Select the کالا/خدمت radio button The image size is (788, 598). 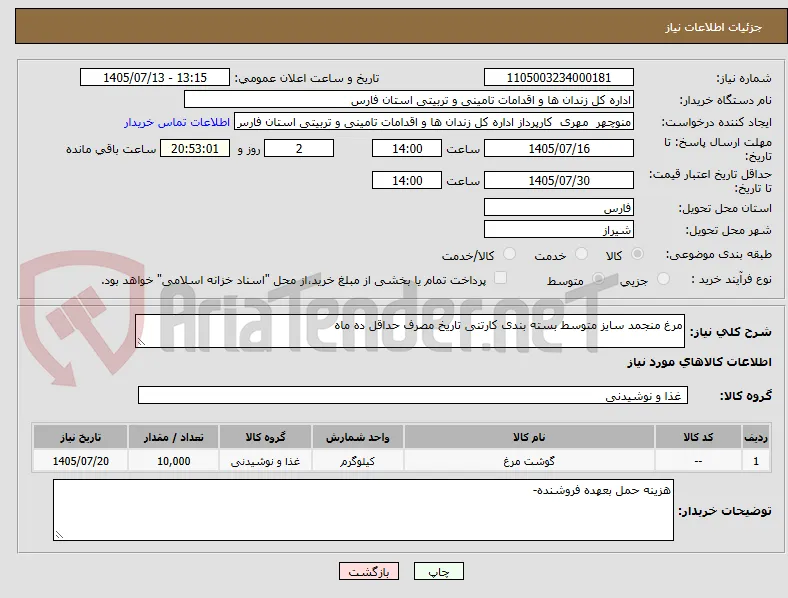[510, 254]
